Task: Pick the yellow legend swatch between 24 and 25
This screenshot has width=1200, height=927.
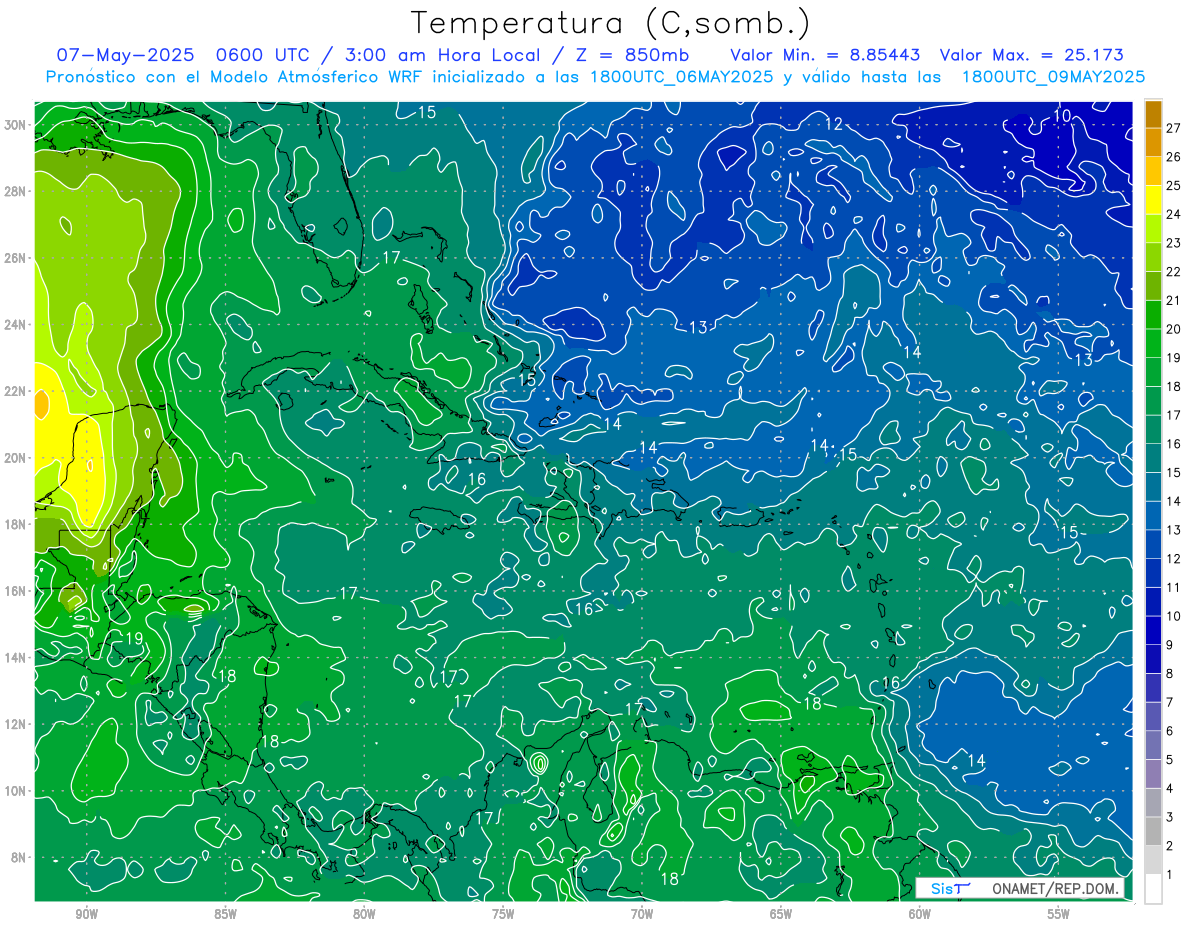Action: tap(1153, 200)
